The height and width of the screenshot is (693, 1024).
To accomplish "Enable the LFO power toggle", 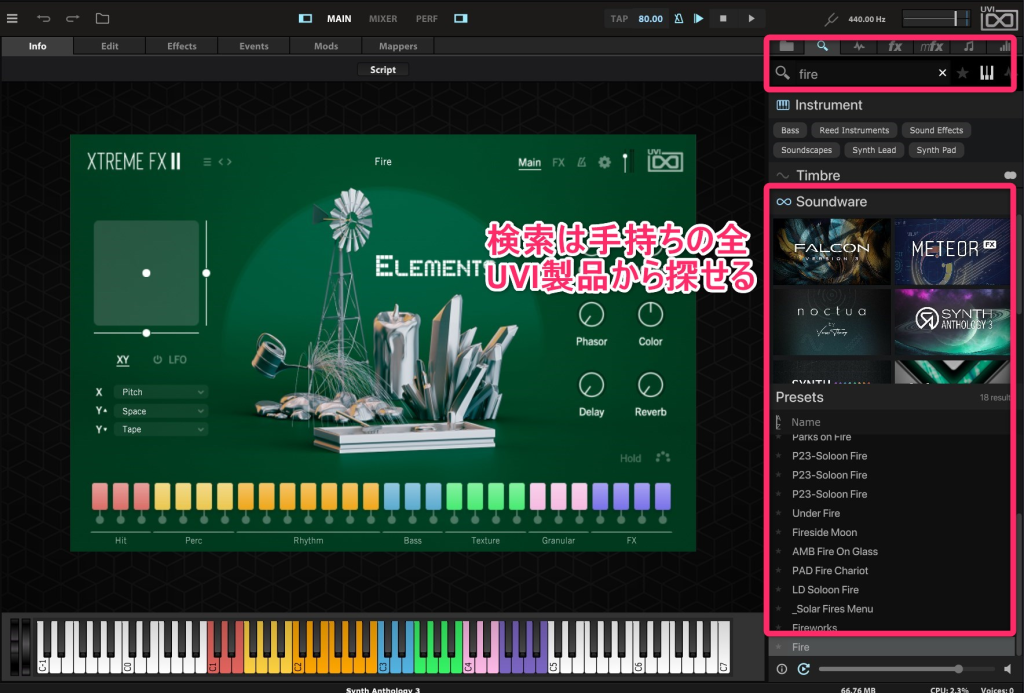I will 158,360.
